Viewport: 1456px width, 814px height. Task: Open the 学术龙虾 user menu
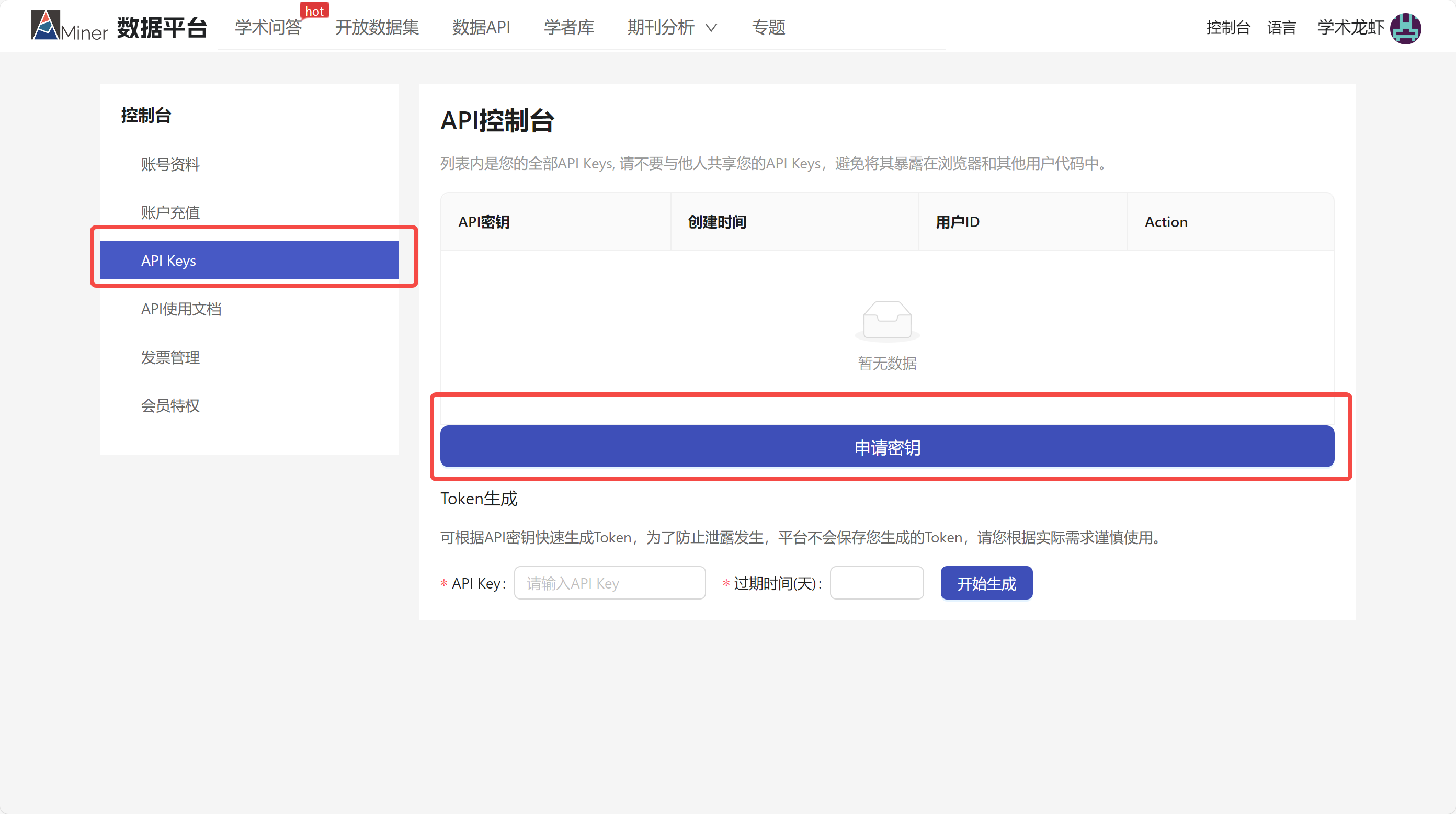pyautogui.click(x=1350, y=28)
